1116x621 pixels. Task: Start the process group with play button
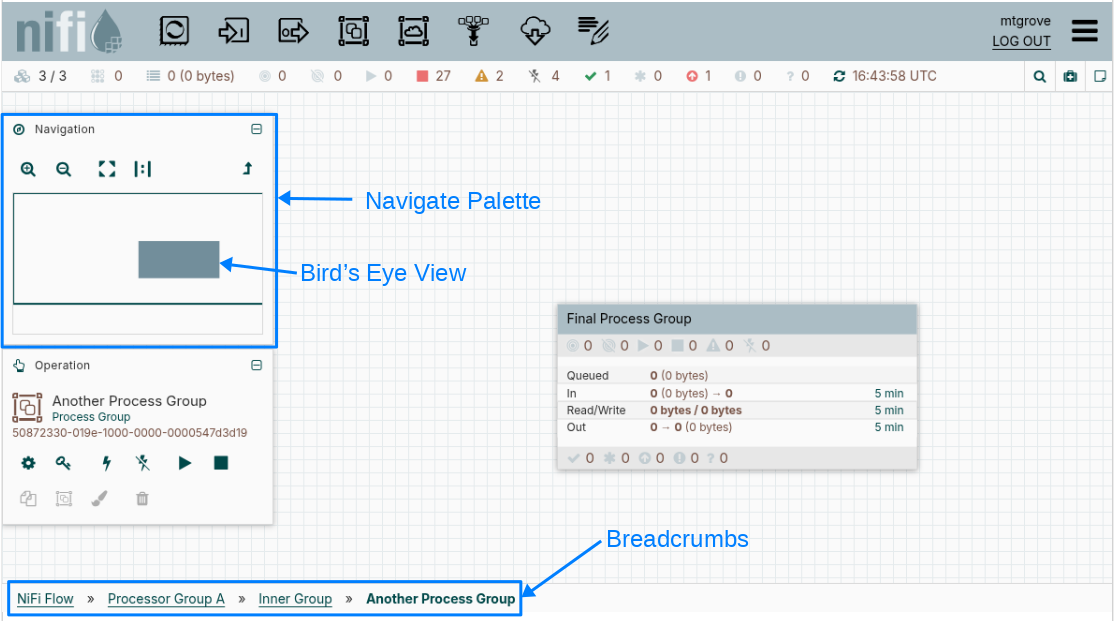click(184, 463)
